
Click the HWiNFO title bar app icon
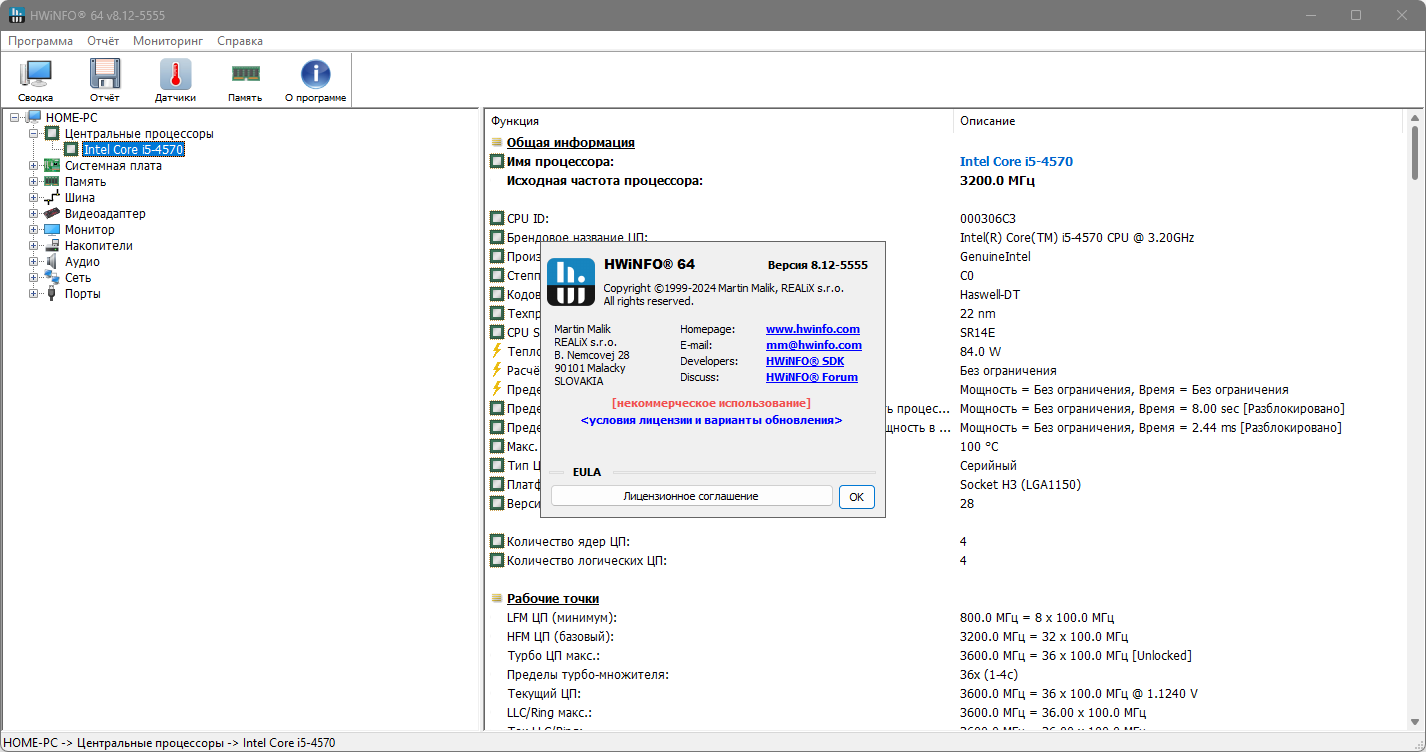click(x=17, y=16)
